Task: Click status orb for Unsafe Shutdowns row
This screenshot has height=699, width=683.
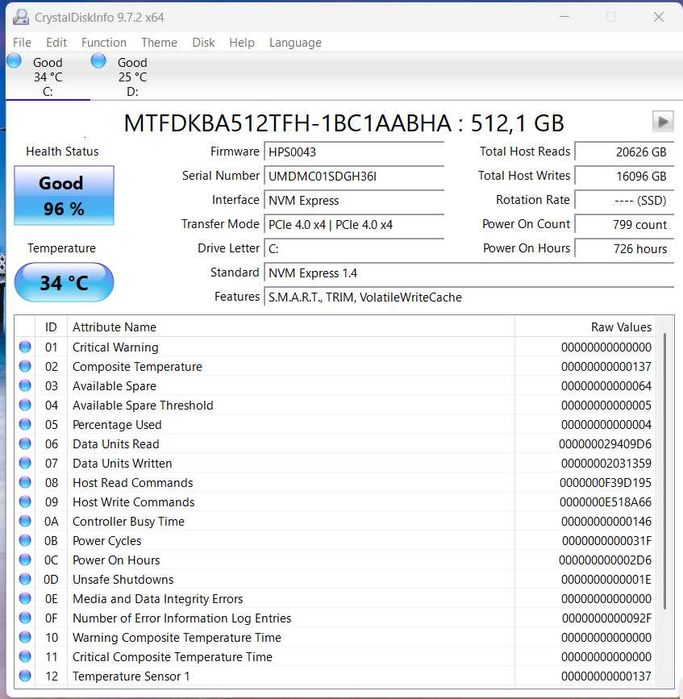Action: pos(25,579)
